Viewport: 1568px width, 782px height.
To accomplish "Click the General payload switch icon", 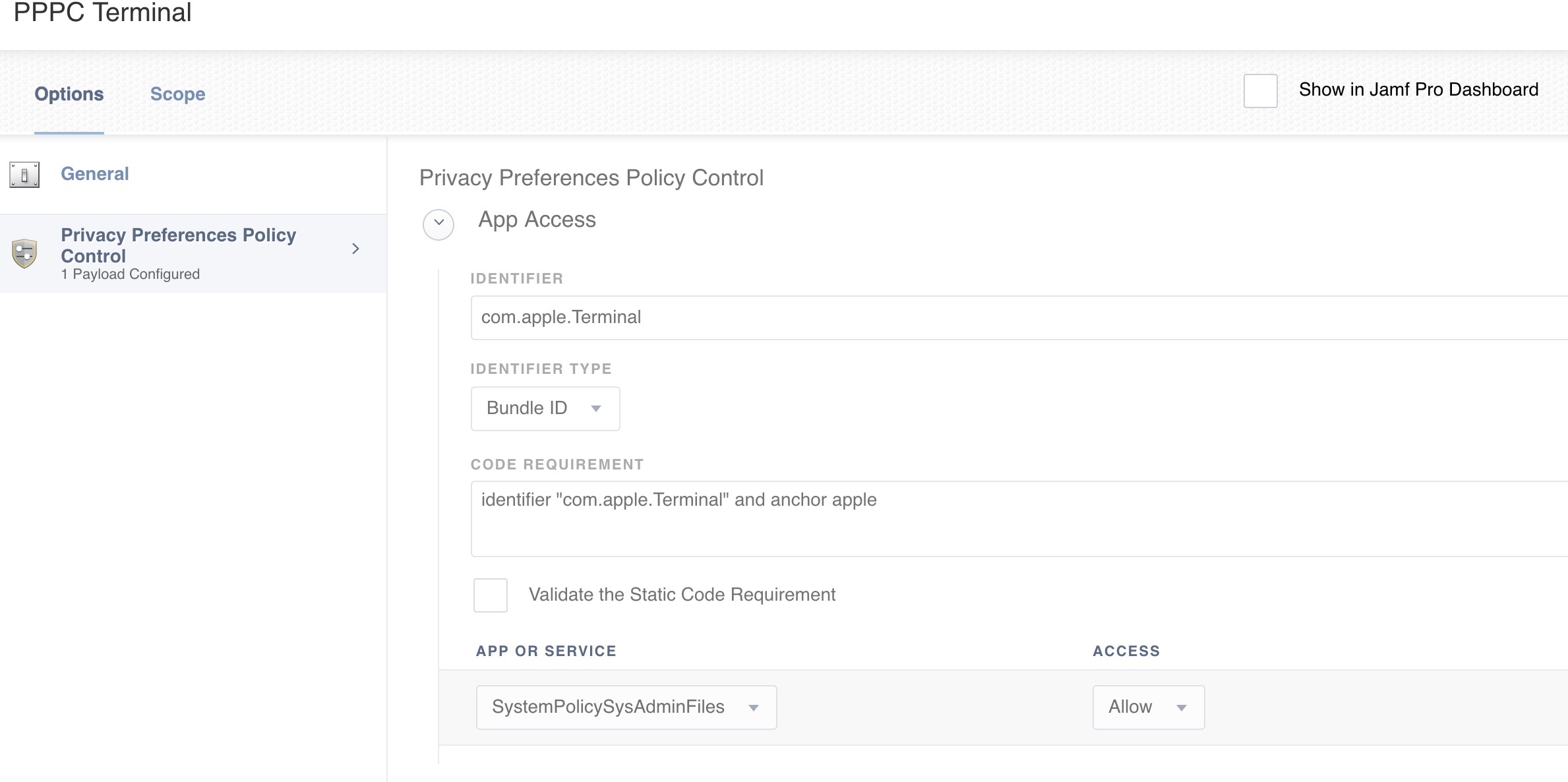I will point(24,175).
